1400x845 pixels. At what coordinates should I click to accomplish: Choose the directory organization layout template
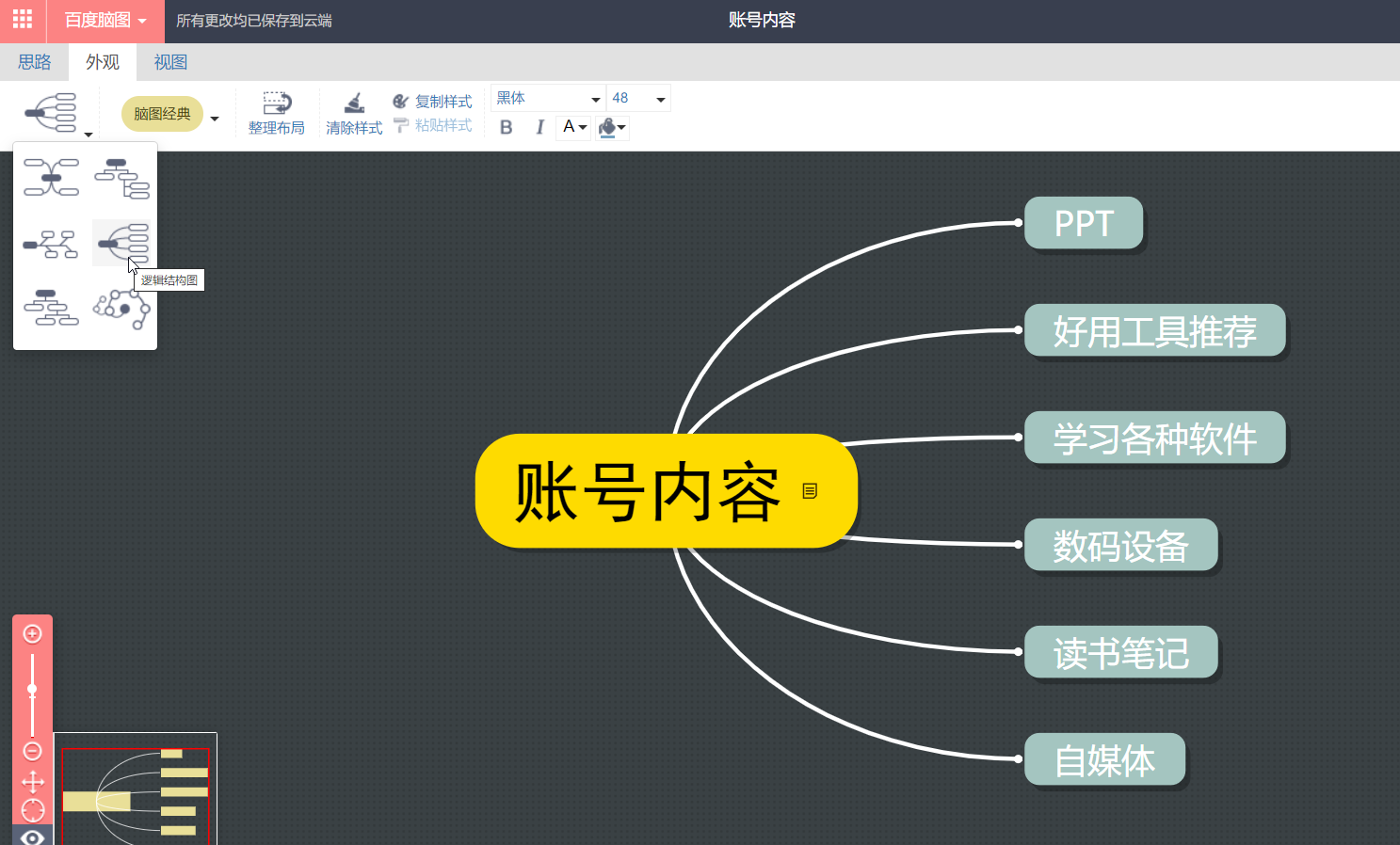point(122,177)
